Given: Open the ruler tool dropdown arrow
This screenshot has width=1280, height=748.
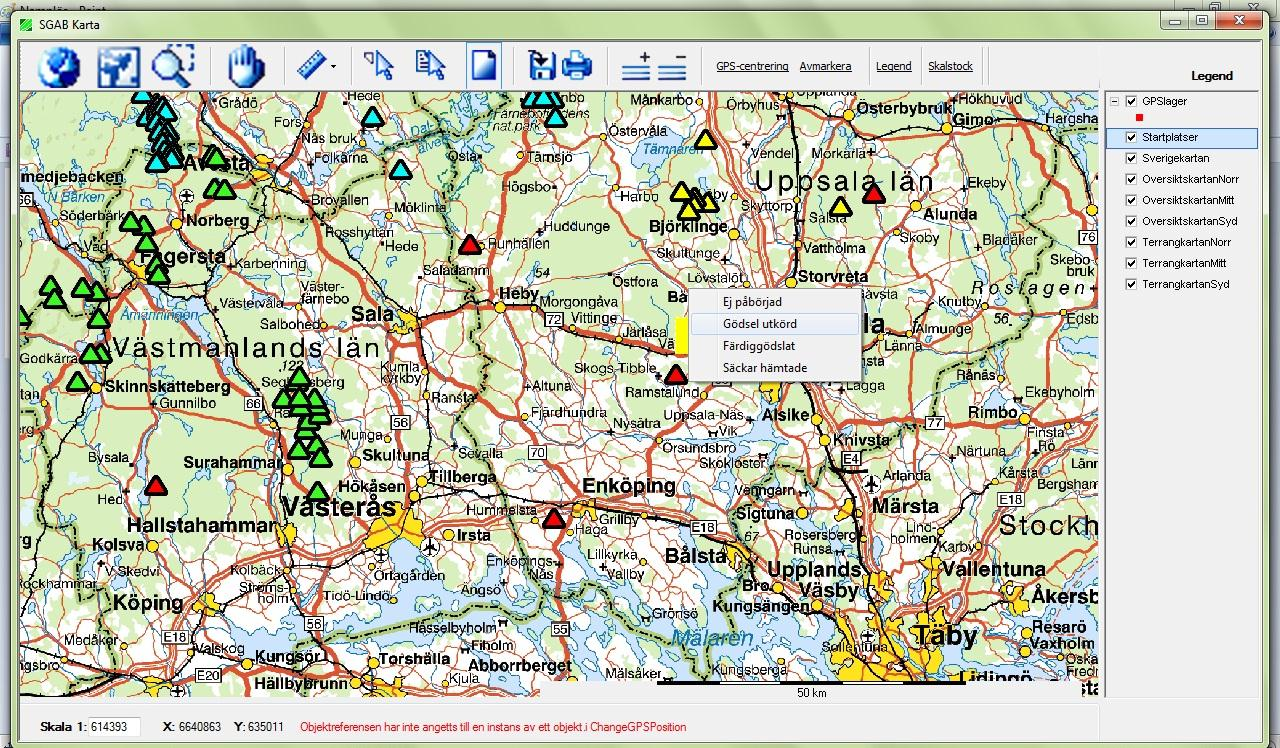Looking at the screenshot, I should [x=333, y=68].
